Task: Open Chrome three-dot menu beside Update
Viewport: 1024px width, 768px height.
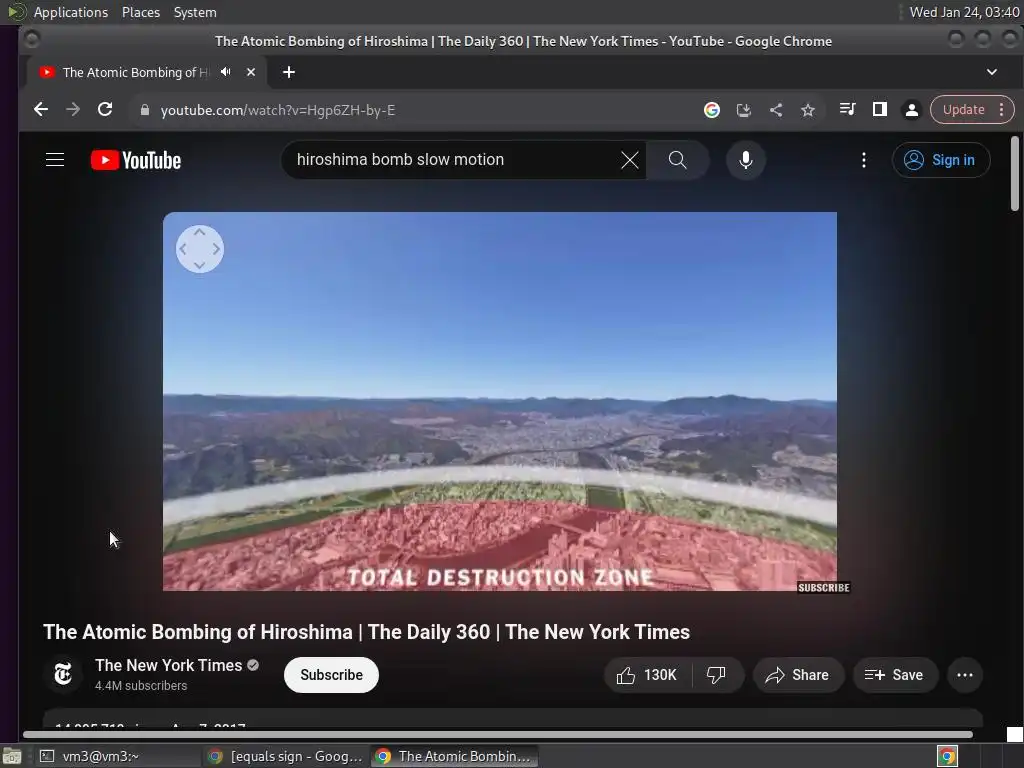Action: click(1002, 110)
